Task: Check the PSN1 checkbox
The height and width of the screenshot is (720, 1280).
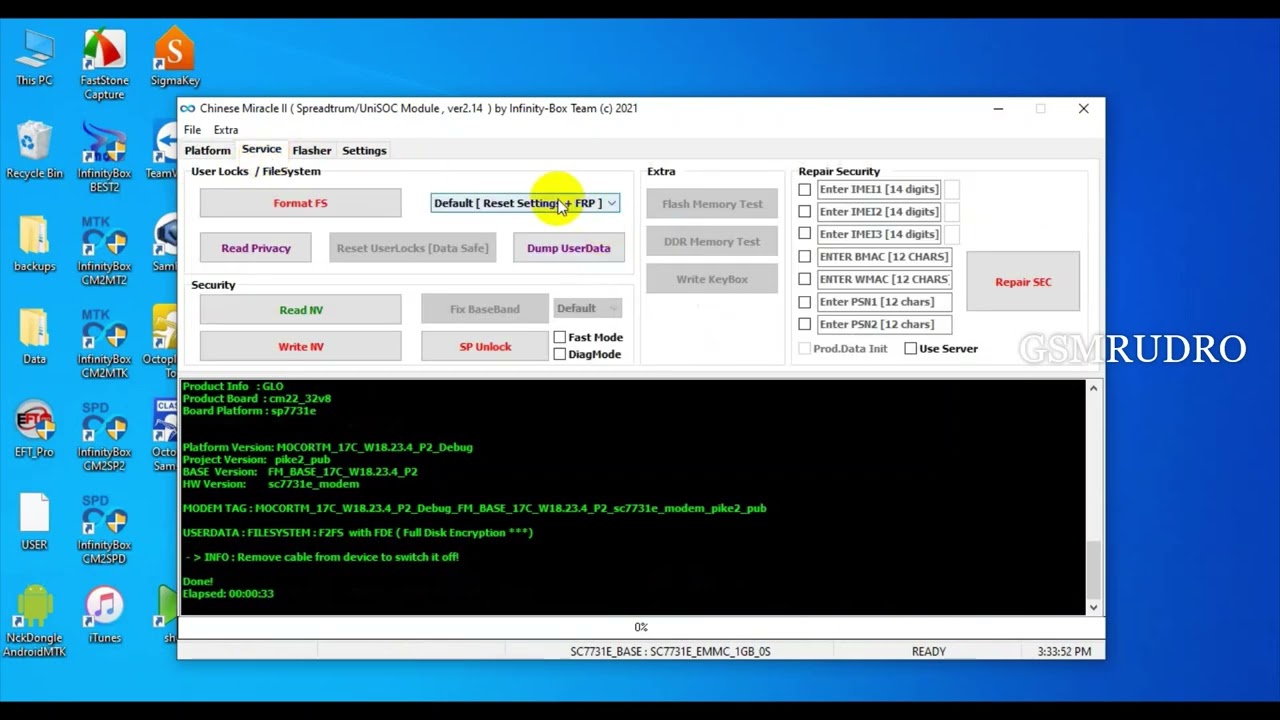Action: tap(805, 301)
